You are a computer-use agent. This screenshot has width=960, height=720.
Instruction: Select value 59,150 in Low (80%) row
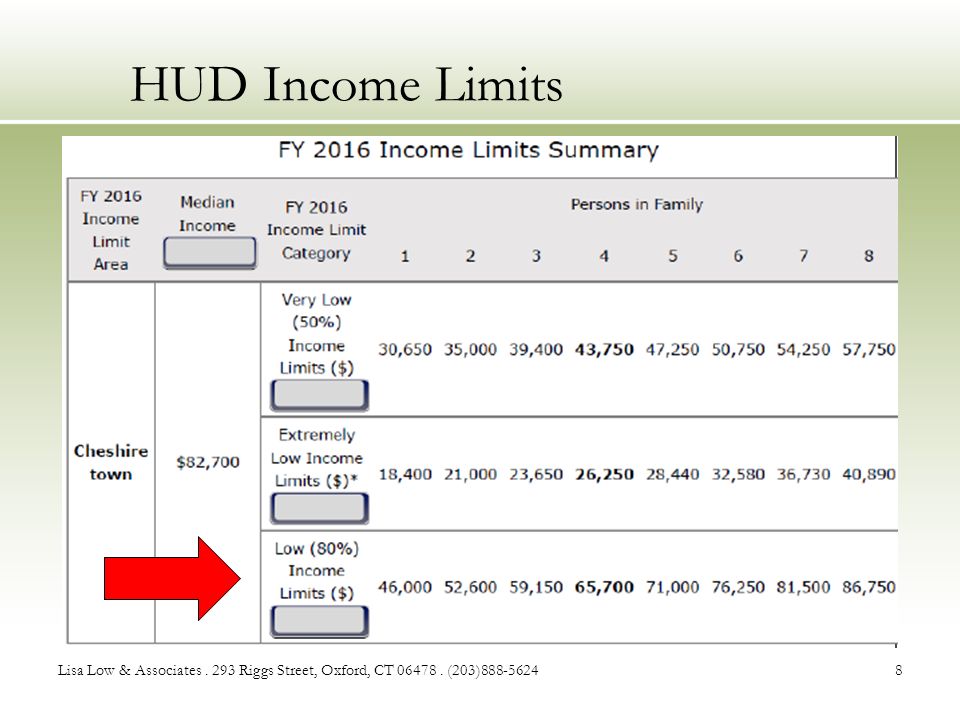tap(536, 587)
